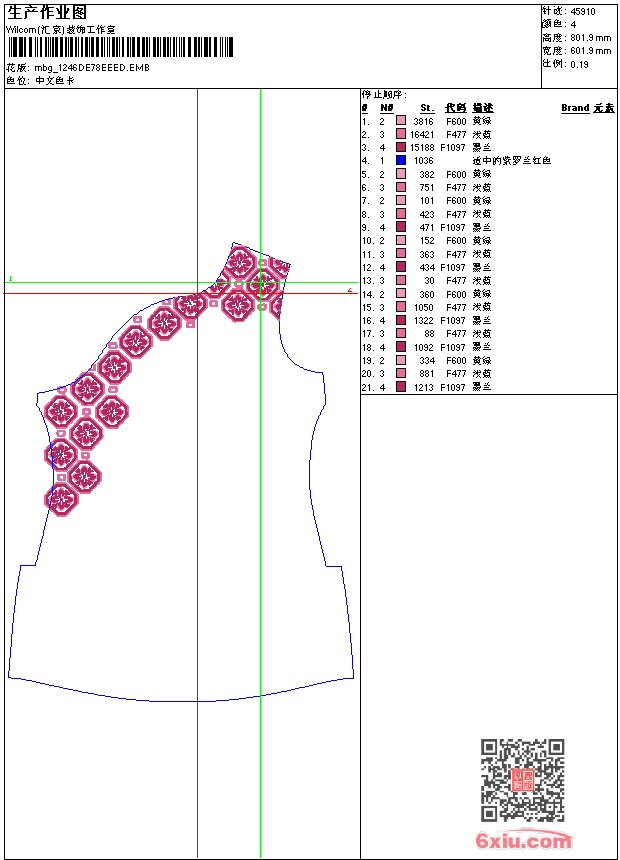Click the red arrow marker on horizontal guide
Image resolution: width=620 pixels, height=860 pixels.
[350, 290]
